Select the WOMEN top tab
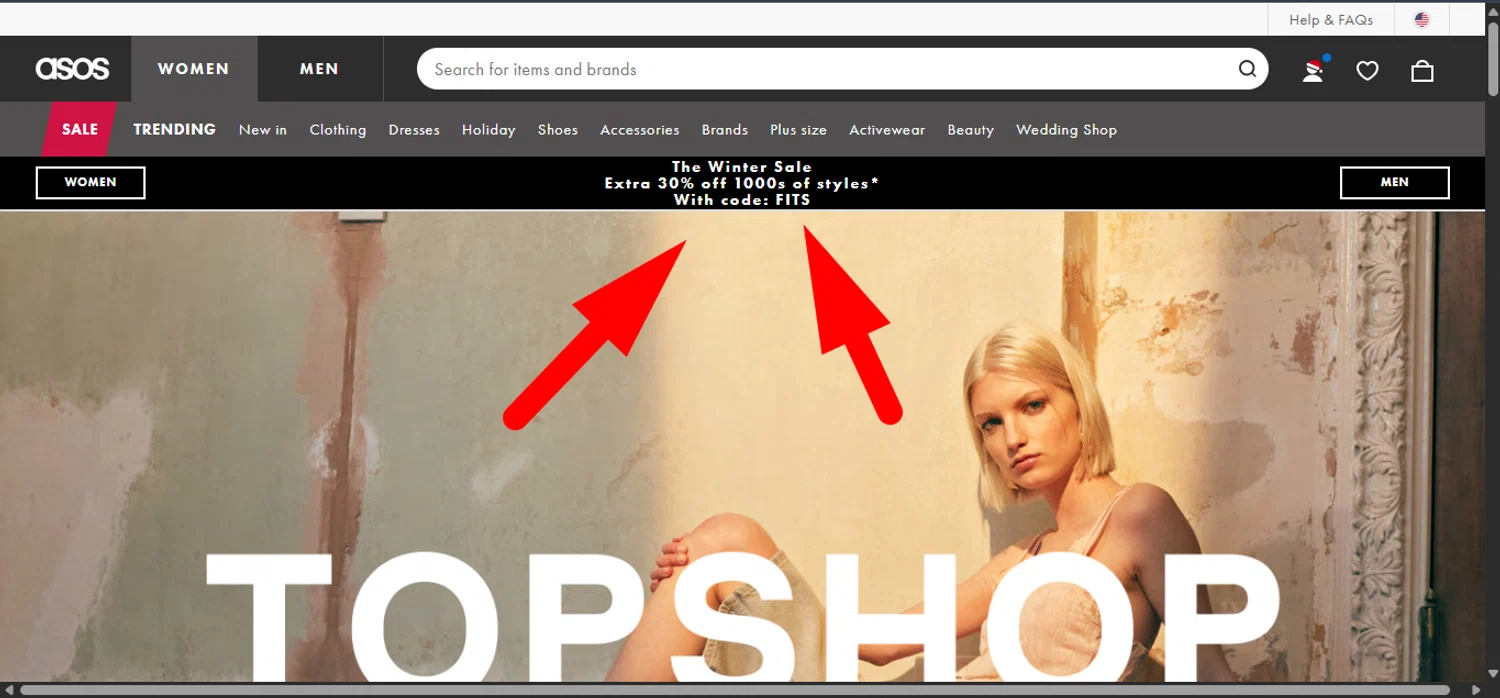Screen dimensions: 1500x698 click(194, 69)
